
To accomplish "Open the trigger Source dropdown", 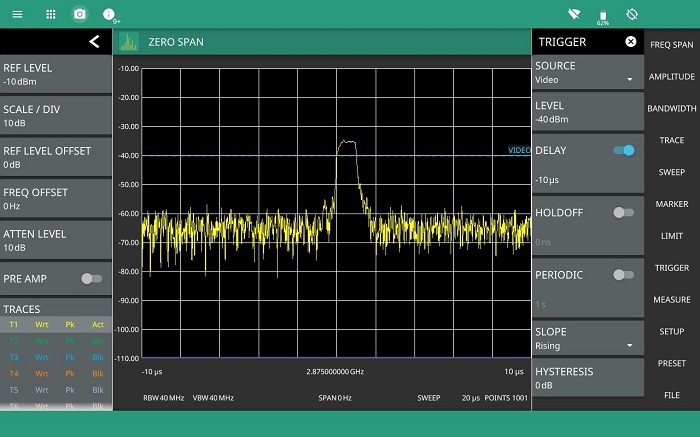I will tap(588, 72).
